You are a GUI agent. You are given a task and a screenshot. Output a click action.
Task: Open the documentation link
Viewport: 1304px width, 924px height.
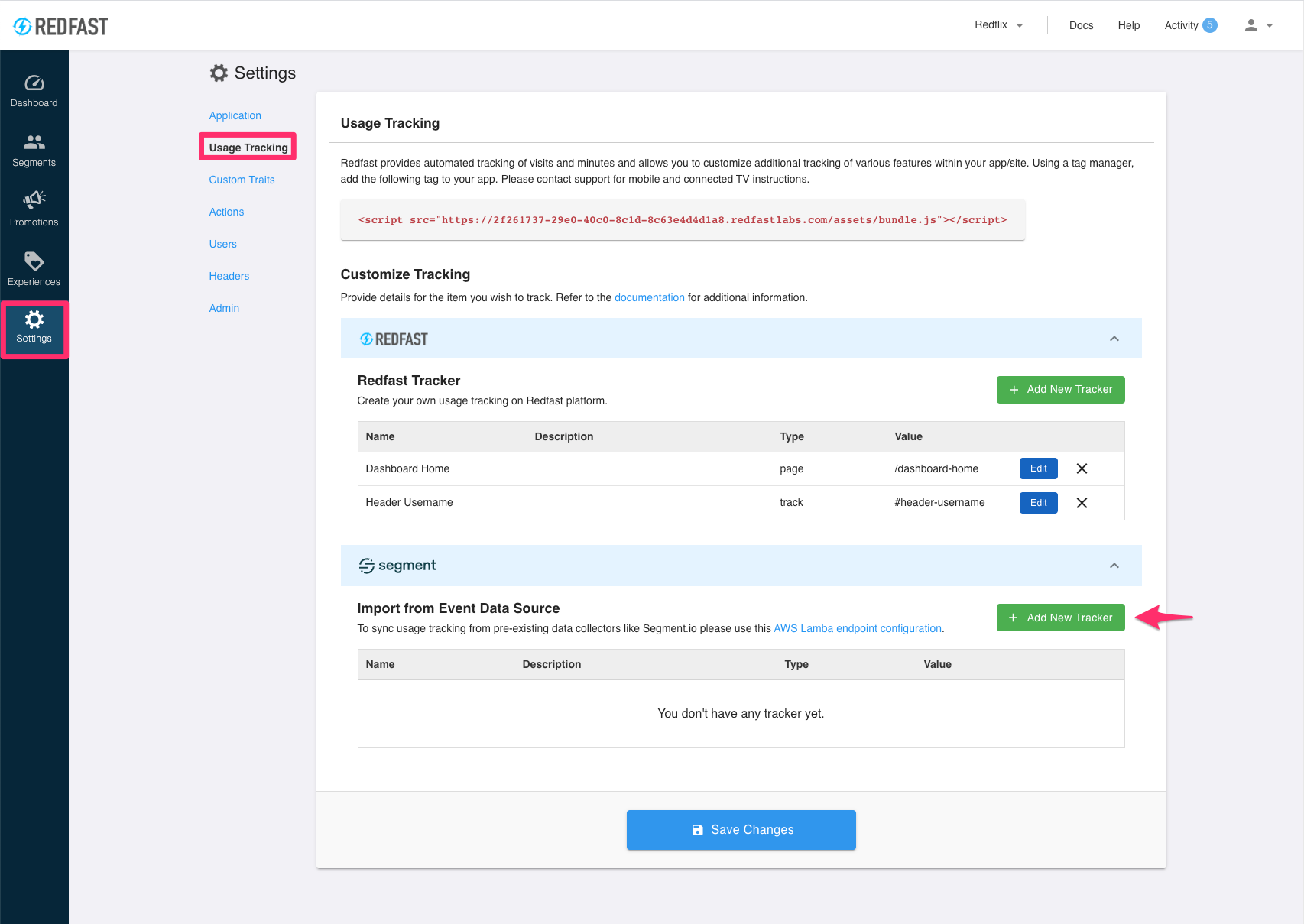click(x=650, y=297)
